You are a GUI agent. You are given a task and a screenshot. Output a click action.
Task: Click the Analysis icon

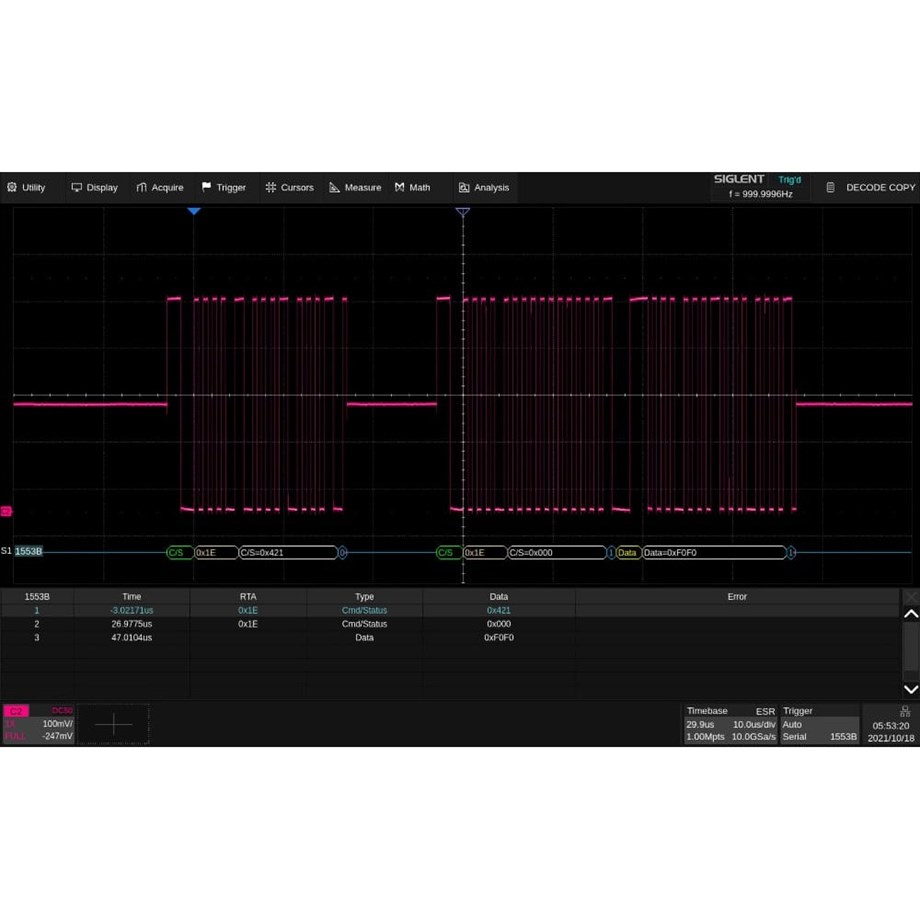click(x=464, y=188)
